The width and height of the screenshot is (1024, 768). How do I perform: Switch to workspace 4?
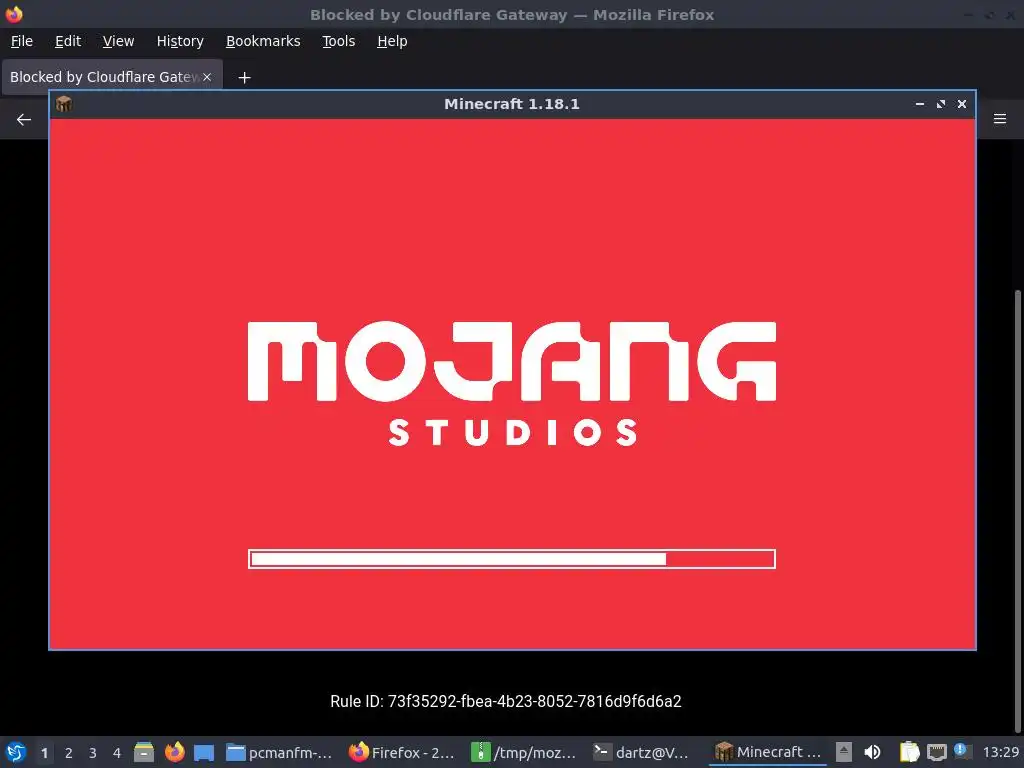[117, 753]
